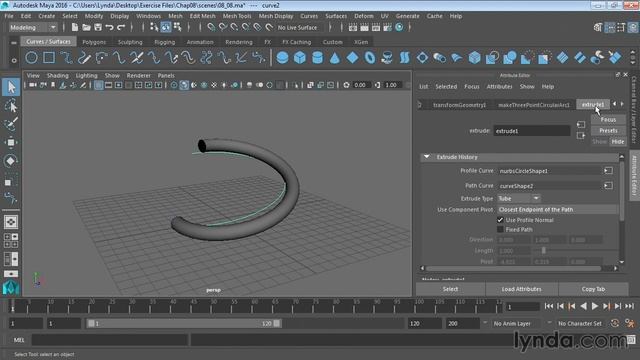The image size is (640, 360).
Task: Open the Extrude Type dropdown
Action: pyautogui.click(x=519, y=198)
